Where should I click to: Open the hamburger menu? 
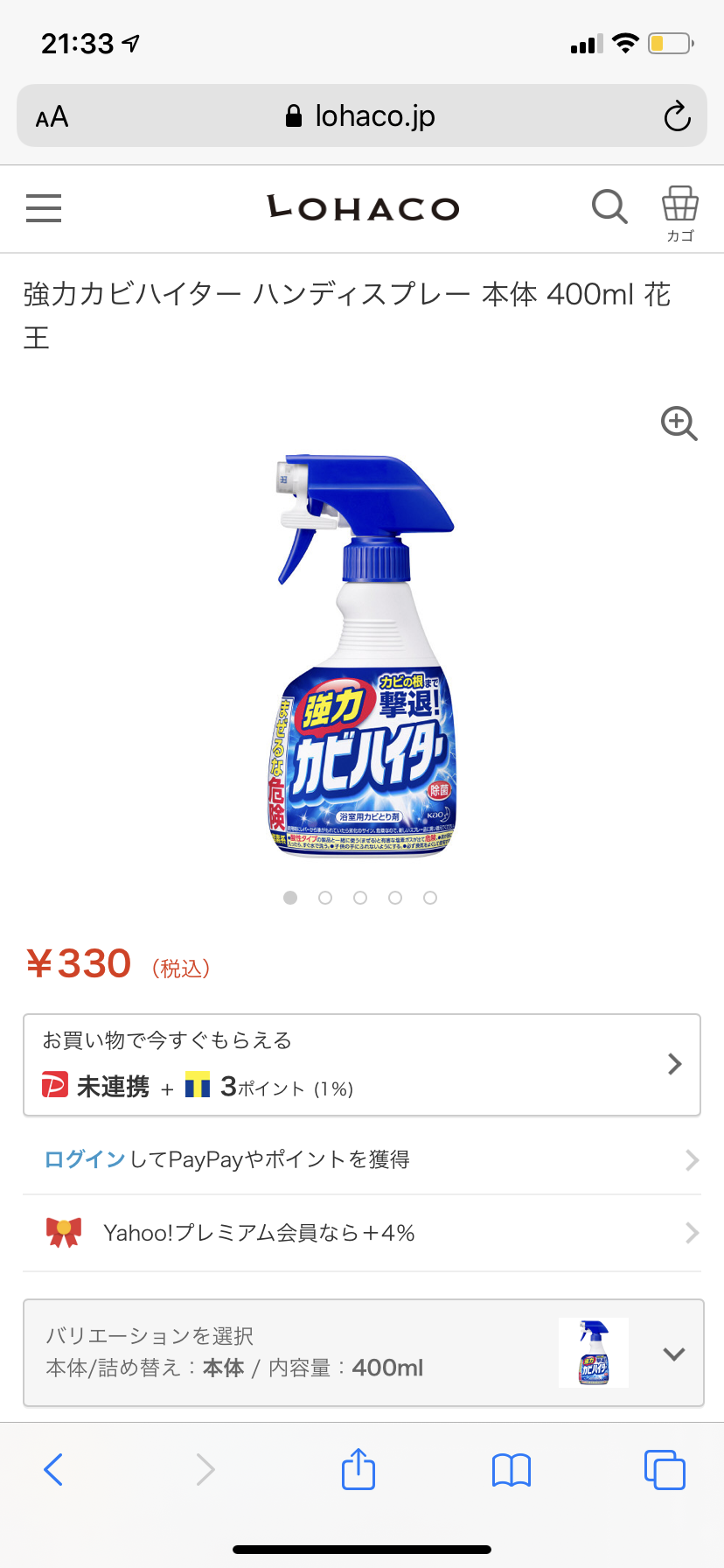pos(44,208)
